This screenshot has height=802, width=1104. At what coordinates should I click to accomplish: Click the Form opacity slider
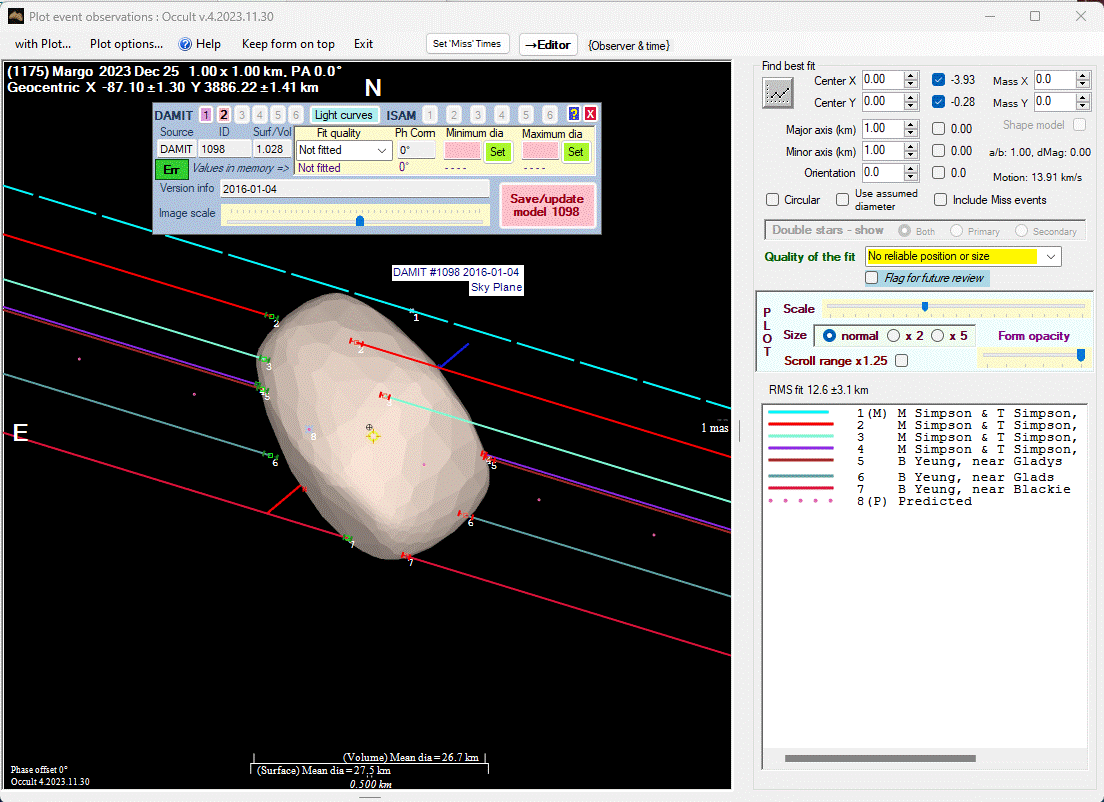(1032, 355)
